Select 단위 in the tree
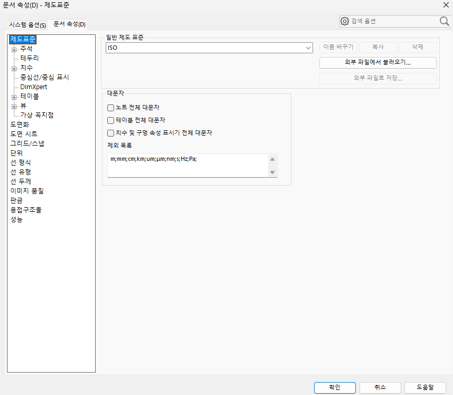Screen dimensions: 453x395 click(16, 153)
